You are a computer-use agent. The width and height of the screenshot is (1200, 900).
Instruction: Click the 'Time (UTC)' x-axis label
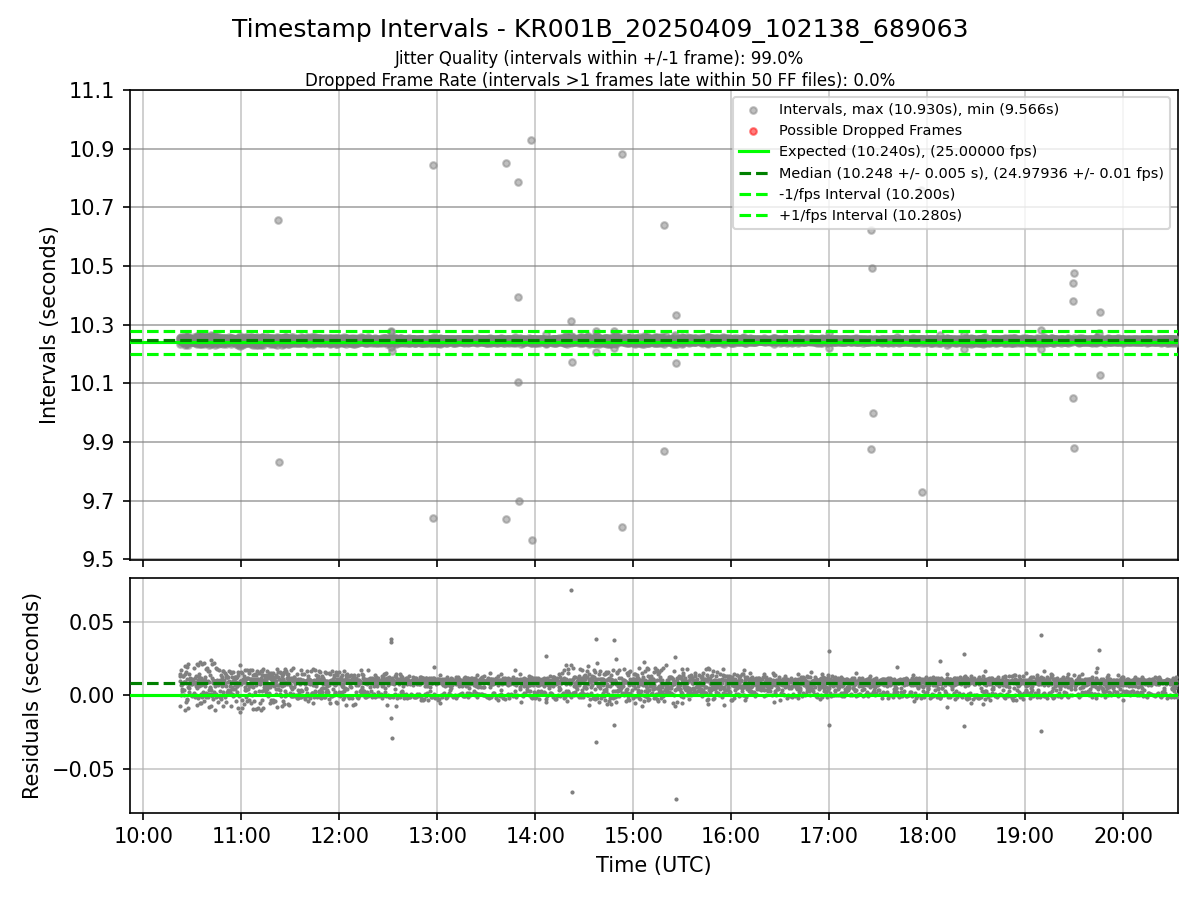(653, 865)
